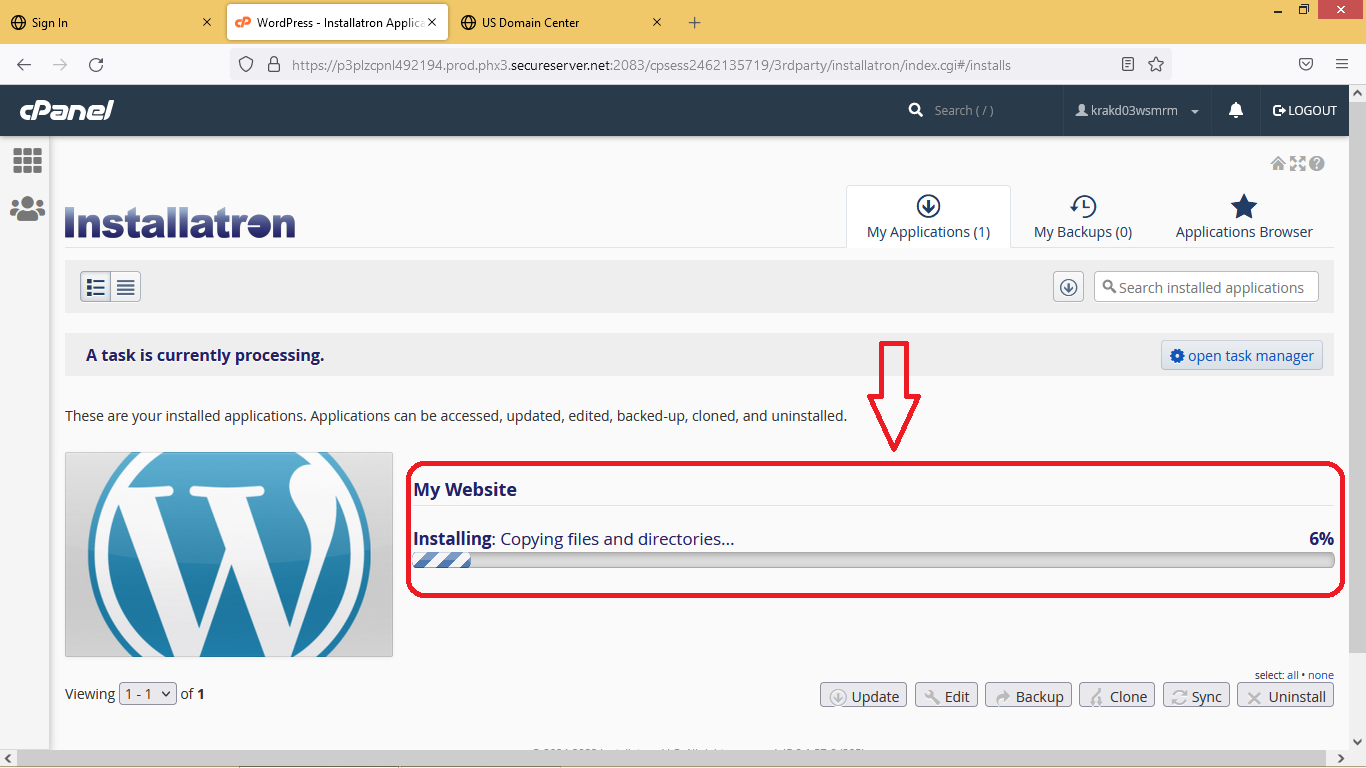Open the cPanel tools grid icon
Image resolution: width=1366 pixels, height=768 pixels.
click(x=27, y=160)
